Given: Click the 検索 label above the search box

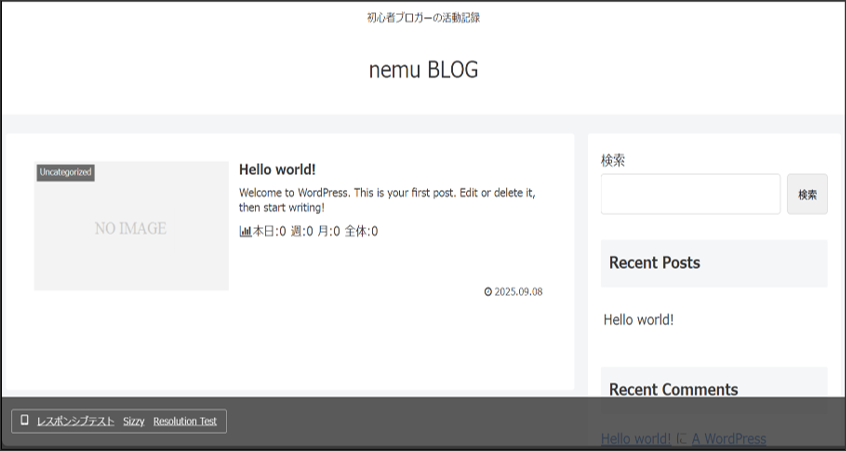Looking at the screenshot, I should click(x=613, y=160).
